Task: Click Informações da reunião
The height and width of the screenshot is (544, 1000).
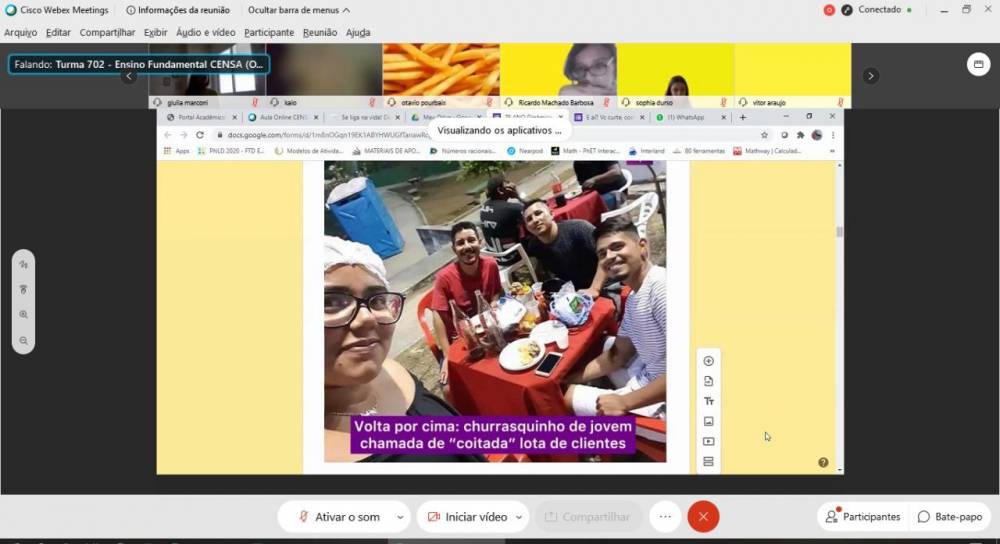Action: pyautogui.click(x=180, y=10)
